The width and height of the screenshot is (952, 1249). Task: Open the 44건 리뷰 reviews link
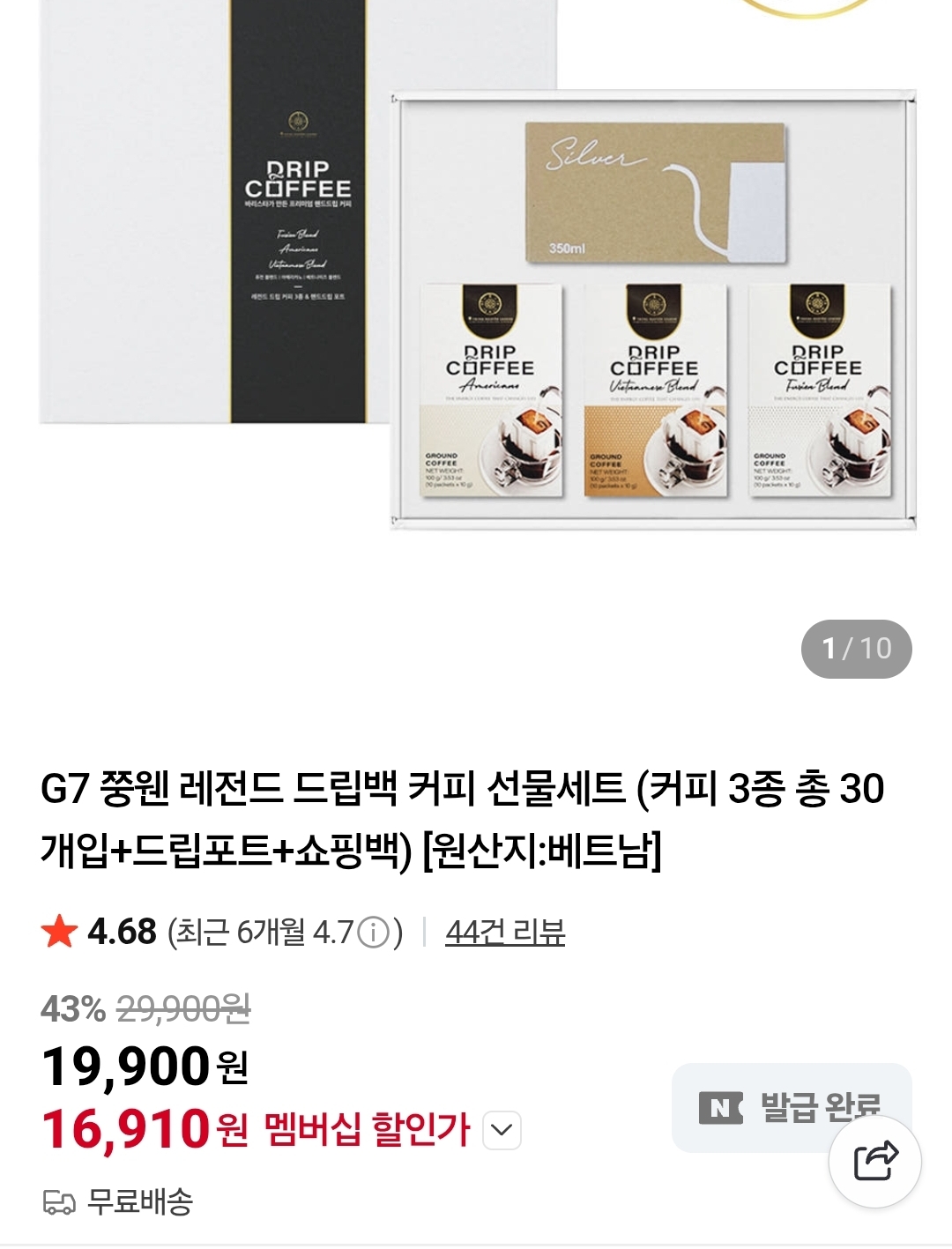click(505, 932)
